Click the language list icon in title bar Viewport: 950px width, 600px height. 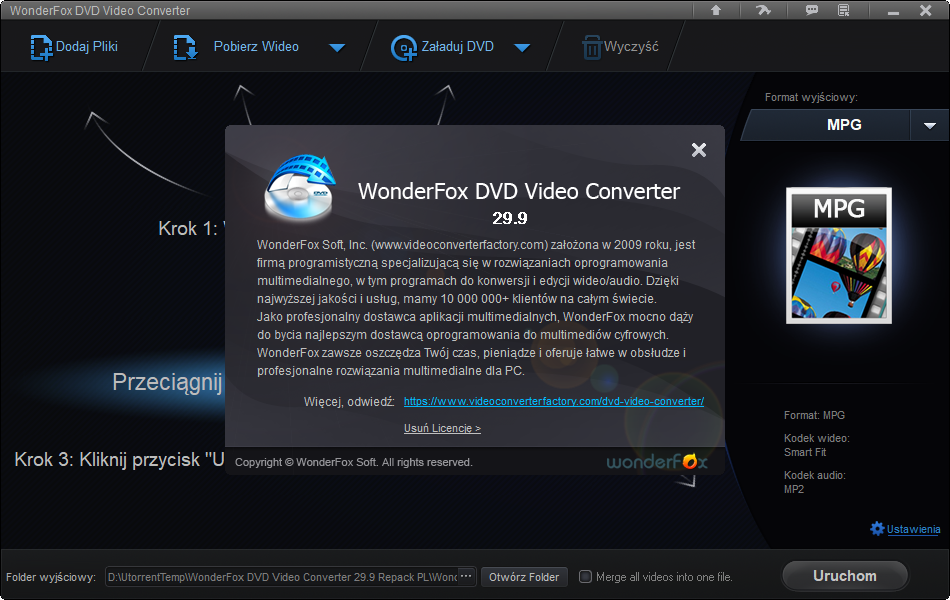pos(843,10)
